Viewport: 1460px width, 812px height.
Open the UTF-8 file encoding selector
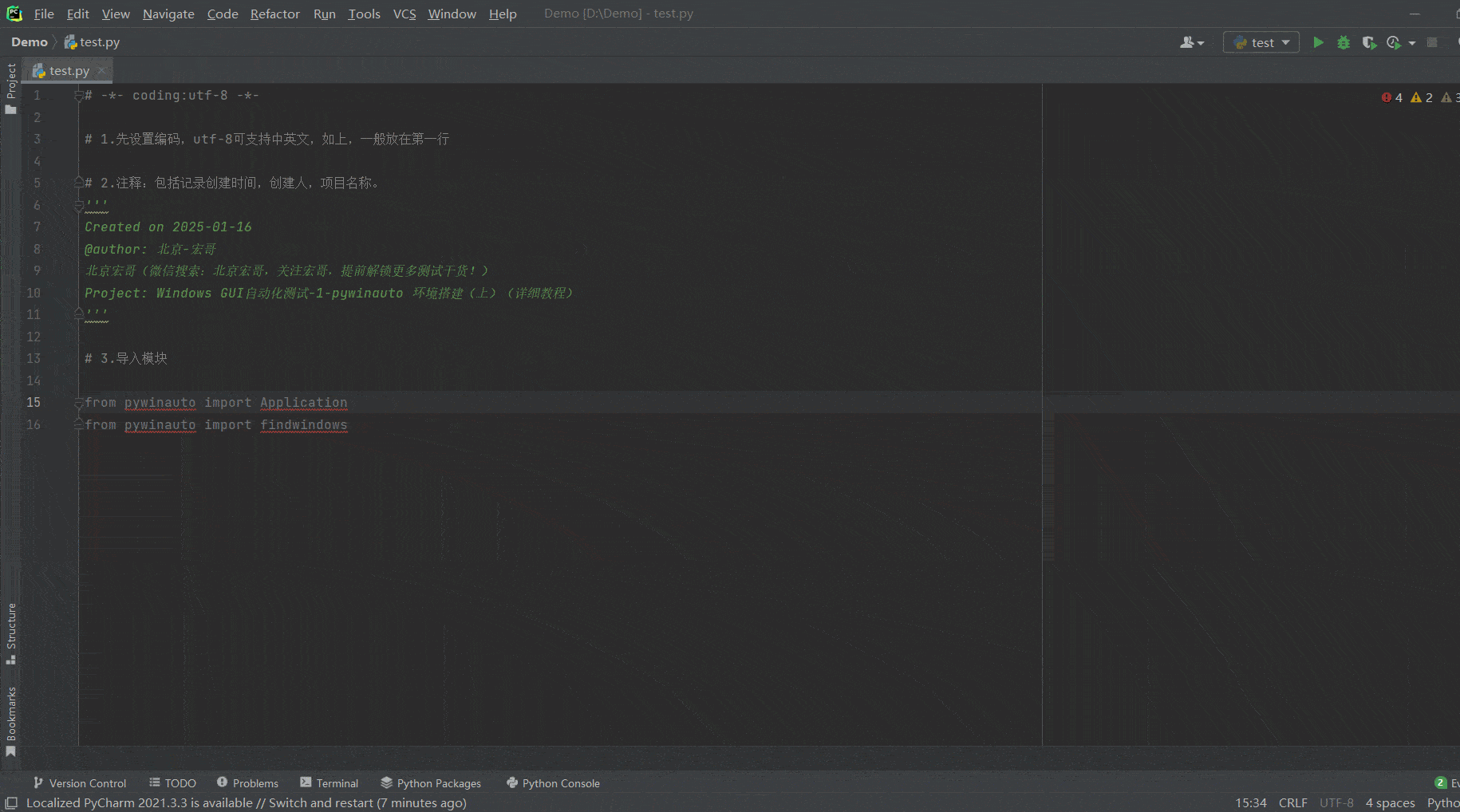pyautogui.click(x=1336, y=803)
